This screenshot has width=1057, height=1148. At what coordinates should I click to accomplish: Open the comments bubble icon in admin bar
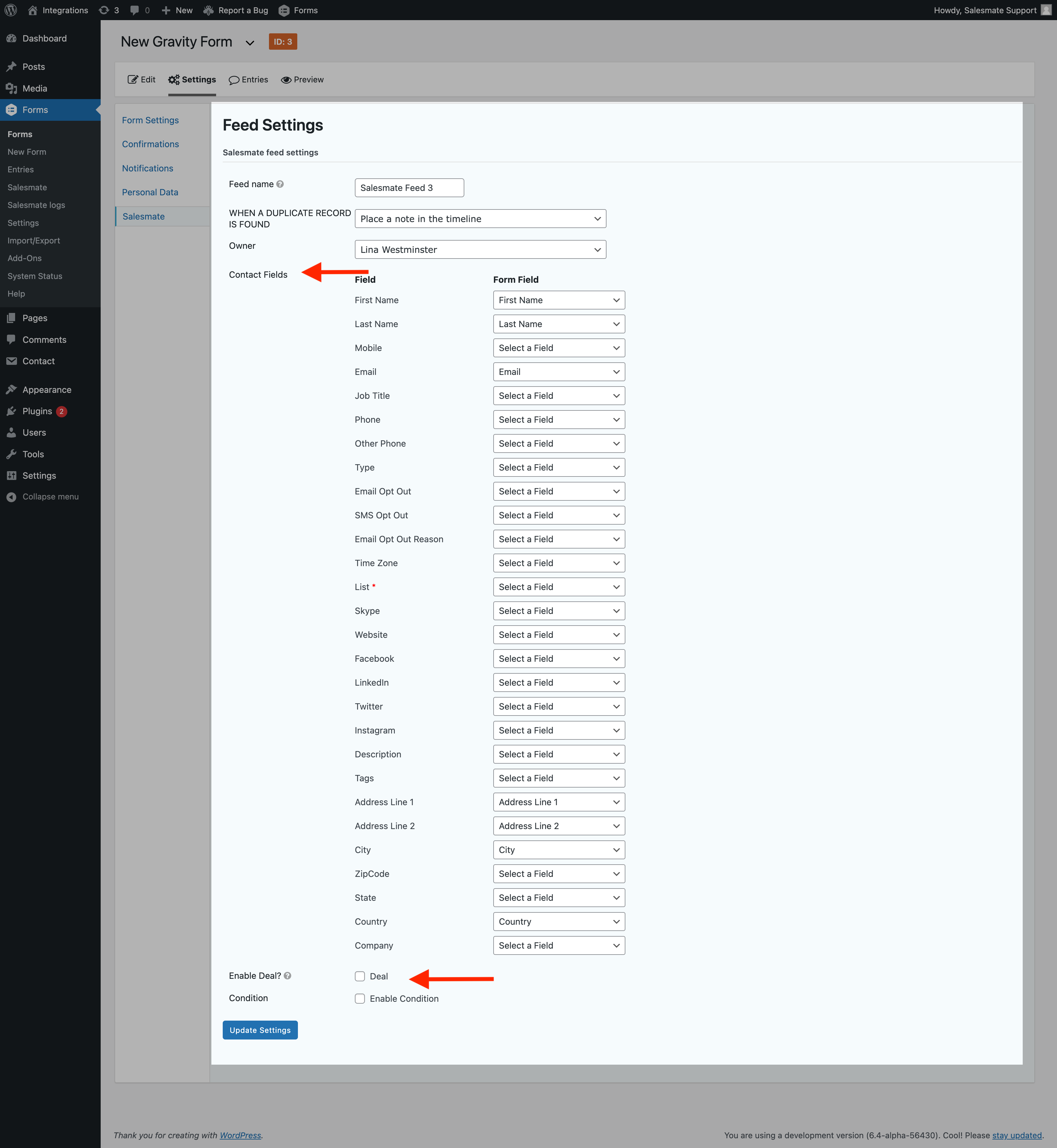pyautogui.click(x=134, y=10)
